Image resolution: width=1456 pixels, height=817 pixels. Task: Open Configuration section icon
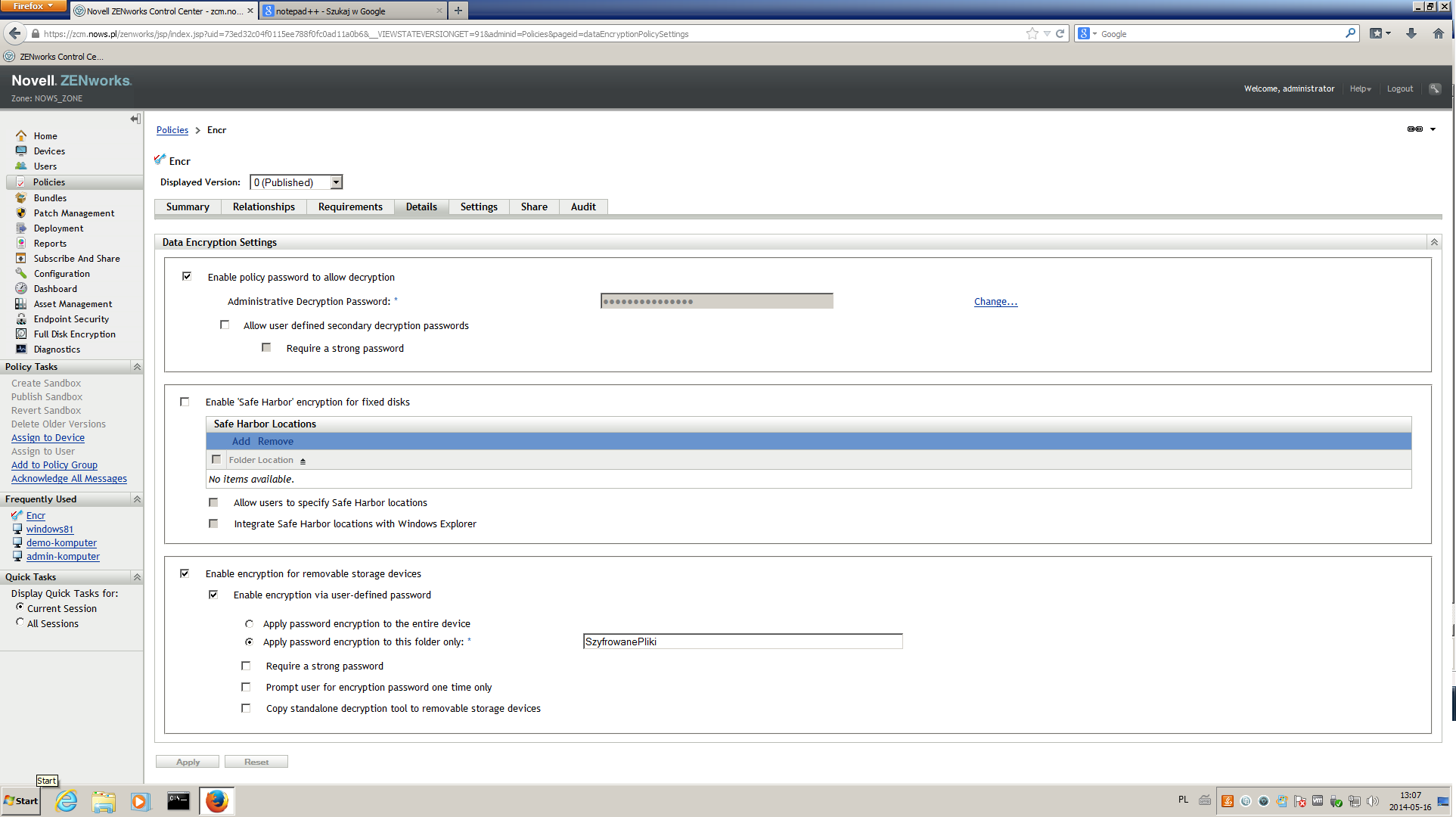point(21,274)
